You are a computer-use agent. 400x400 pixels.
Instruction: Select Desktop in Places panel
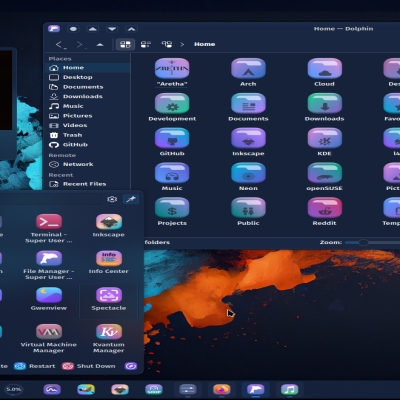pos(88,77)
